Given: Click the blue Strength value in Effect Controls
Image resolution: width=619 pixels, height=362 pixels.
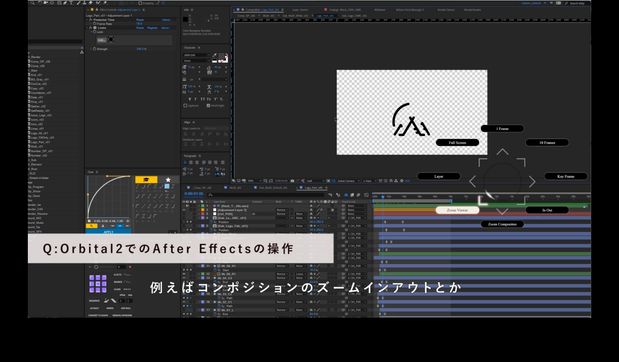Looking at the screenshot, I should point(141,49).
